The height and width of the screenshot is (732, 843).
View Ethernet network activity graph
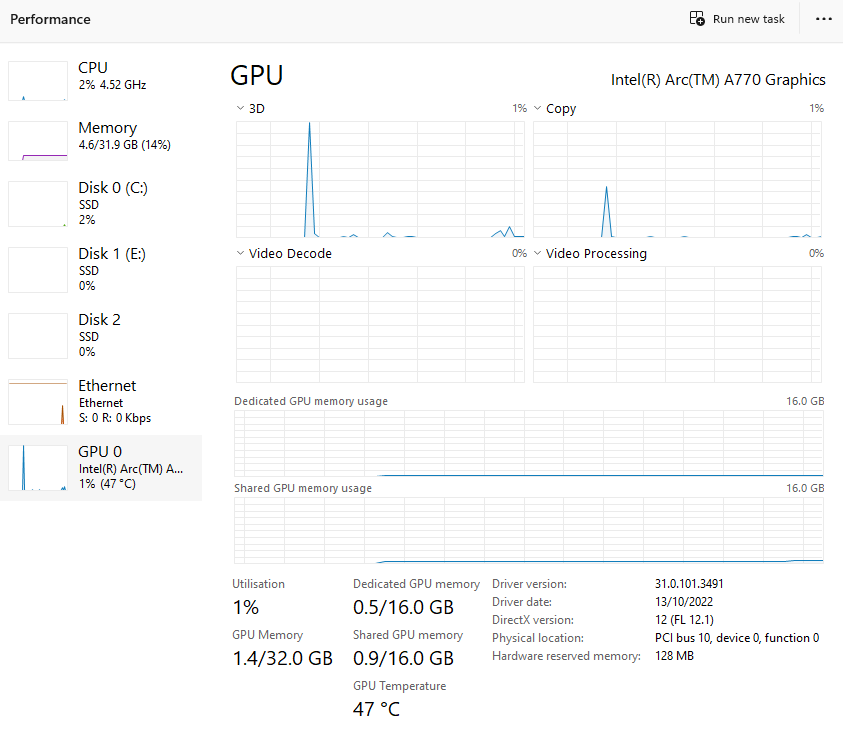[37, 402]
